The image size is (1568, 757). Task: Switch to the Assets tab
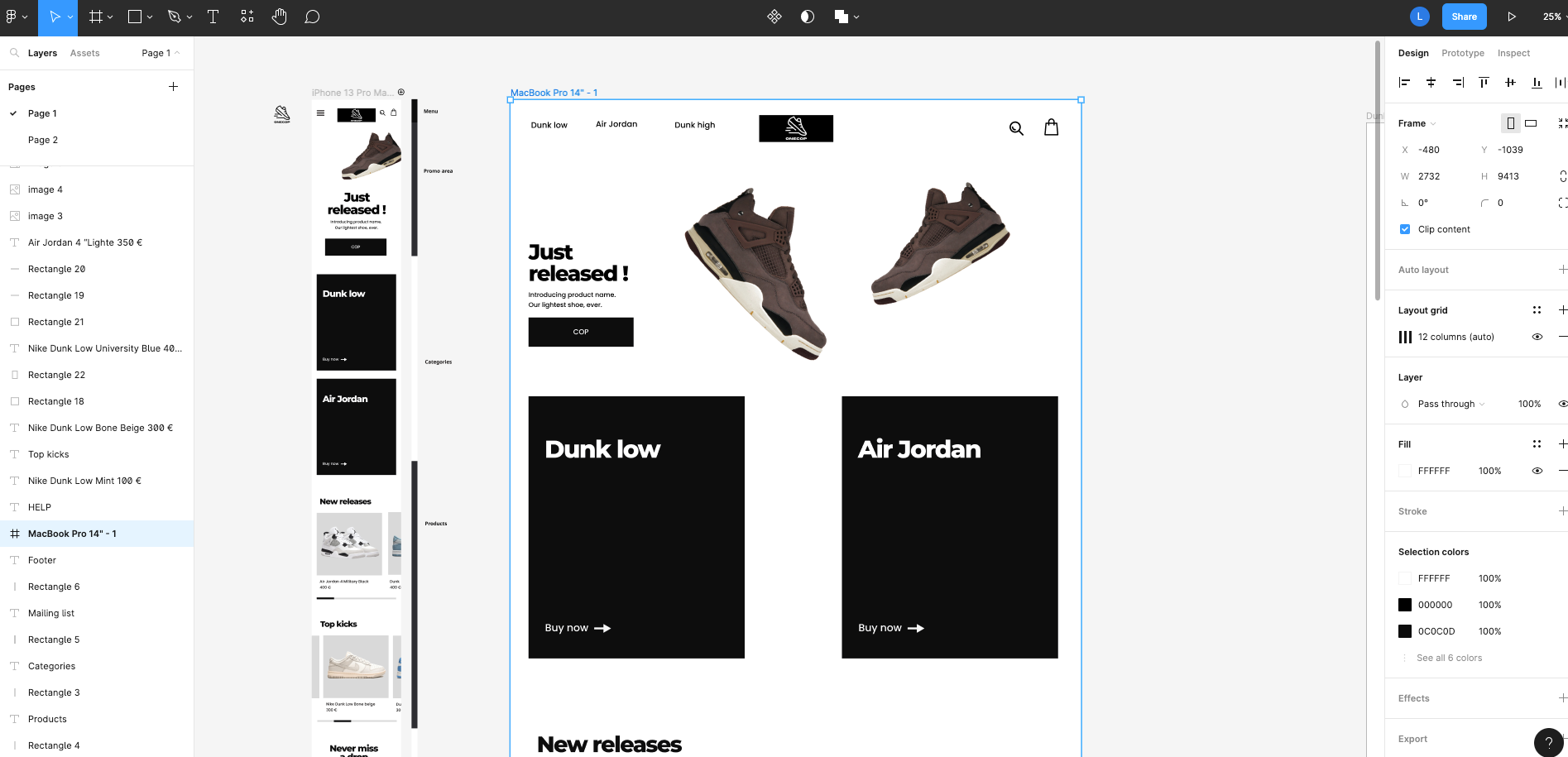point(84,53)
